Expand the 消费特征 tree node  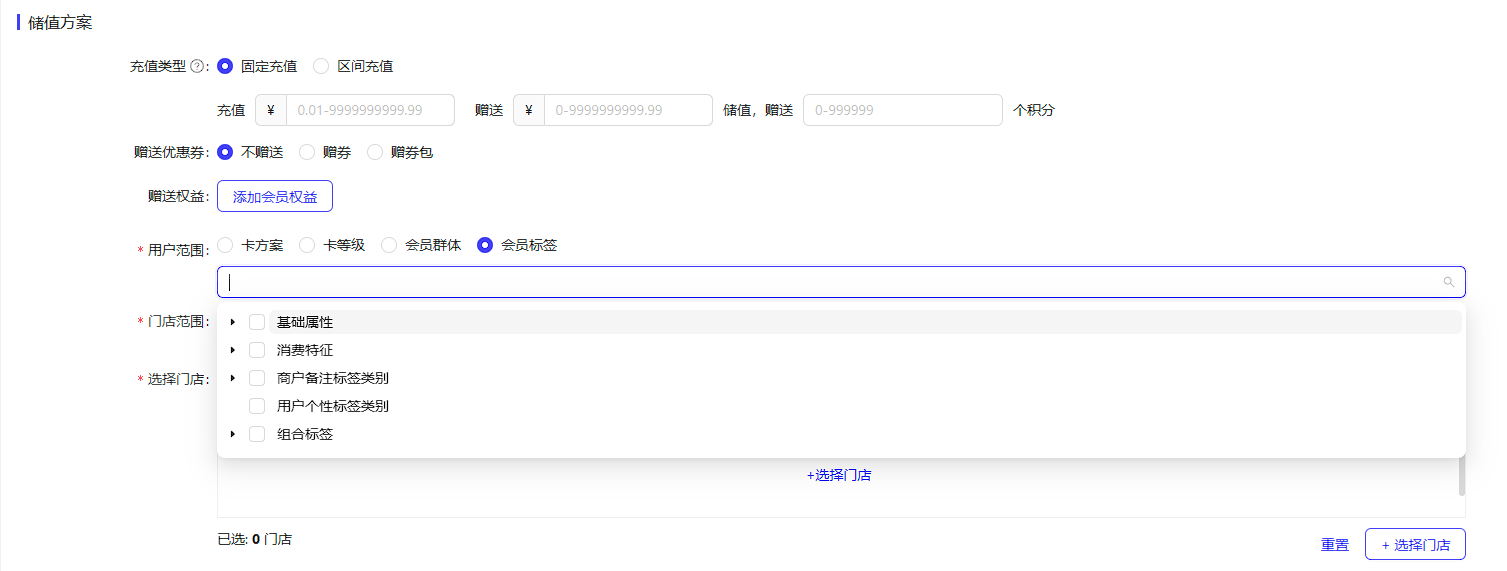pyautogui.click(x=233, y=350)
